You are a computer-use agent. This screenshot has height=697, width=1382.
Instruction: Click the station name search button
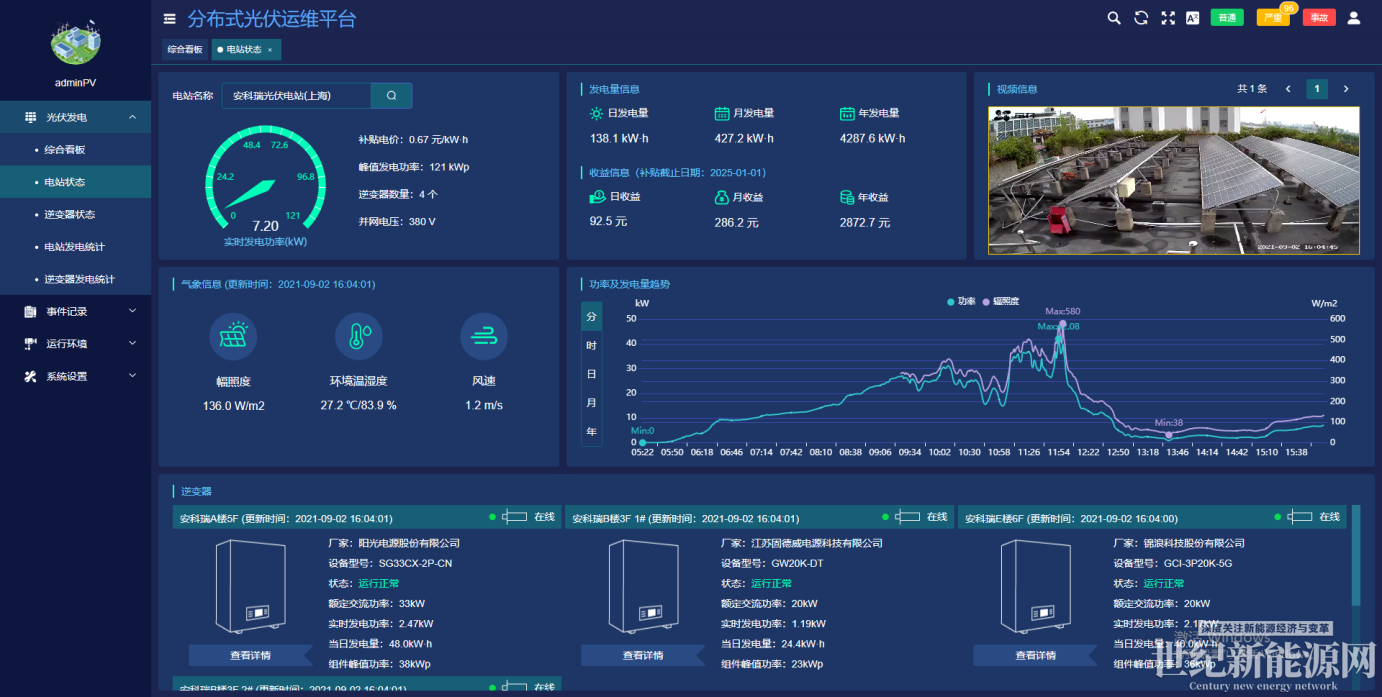coord(391,96)
